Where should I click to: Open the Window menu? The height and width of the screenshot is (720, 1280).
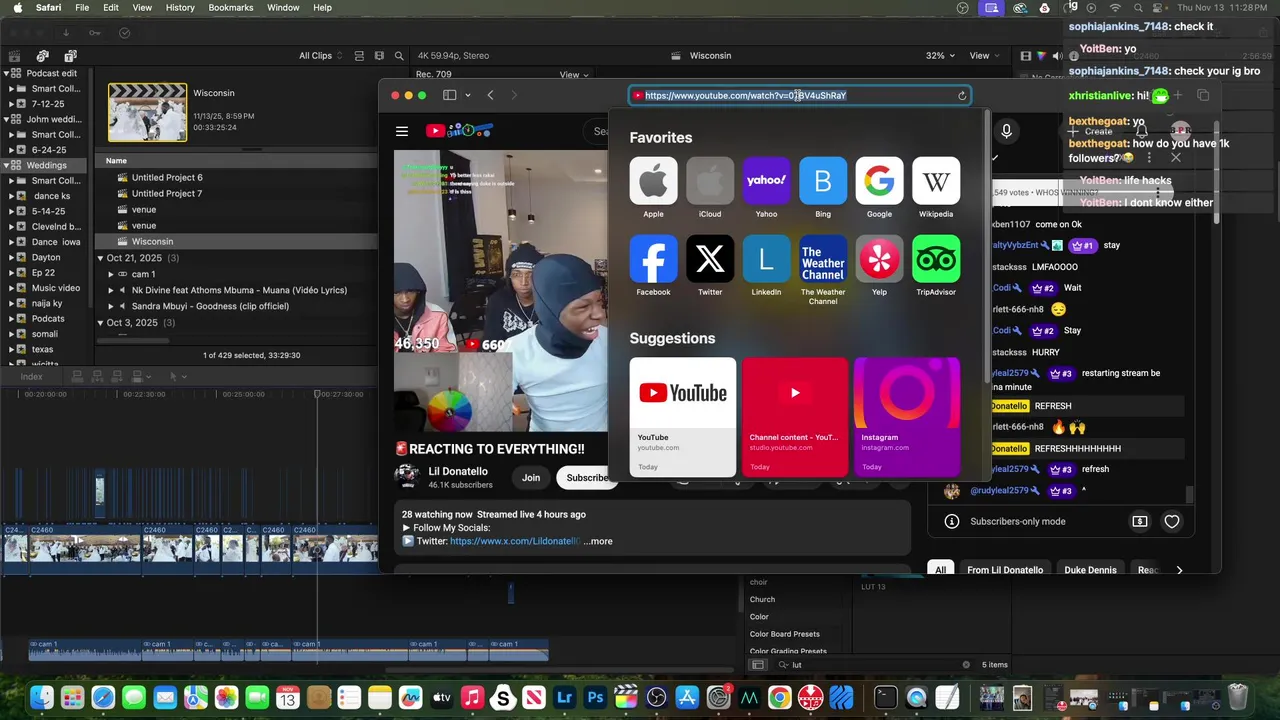pyautogui.click(x=283, y=8)
